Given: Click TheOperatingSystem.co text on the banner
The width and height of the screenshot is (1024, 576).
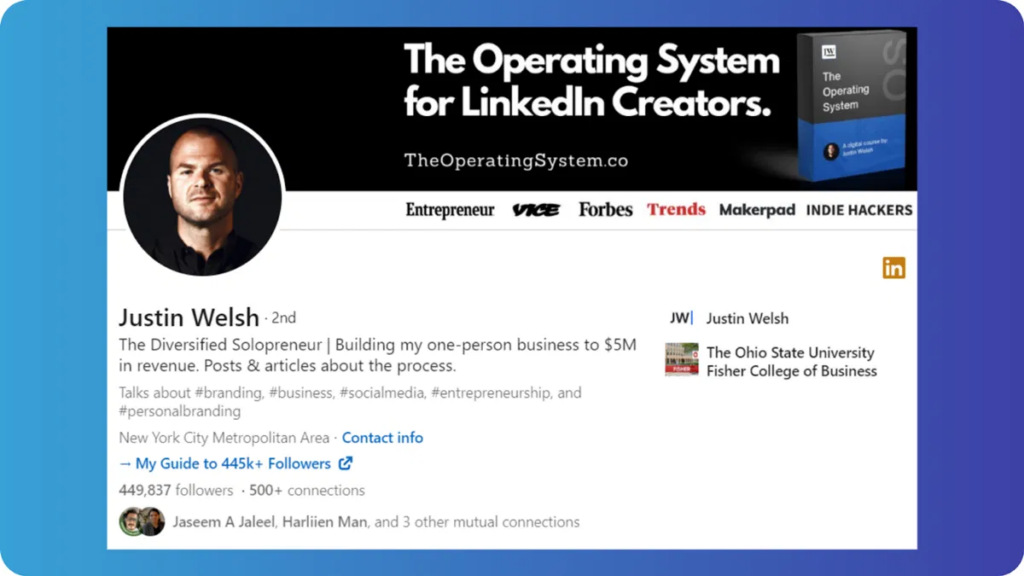Looking at the screenshot, I should (516, 159).
